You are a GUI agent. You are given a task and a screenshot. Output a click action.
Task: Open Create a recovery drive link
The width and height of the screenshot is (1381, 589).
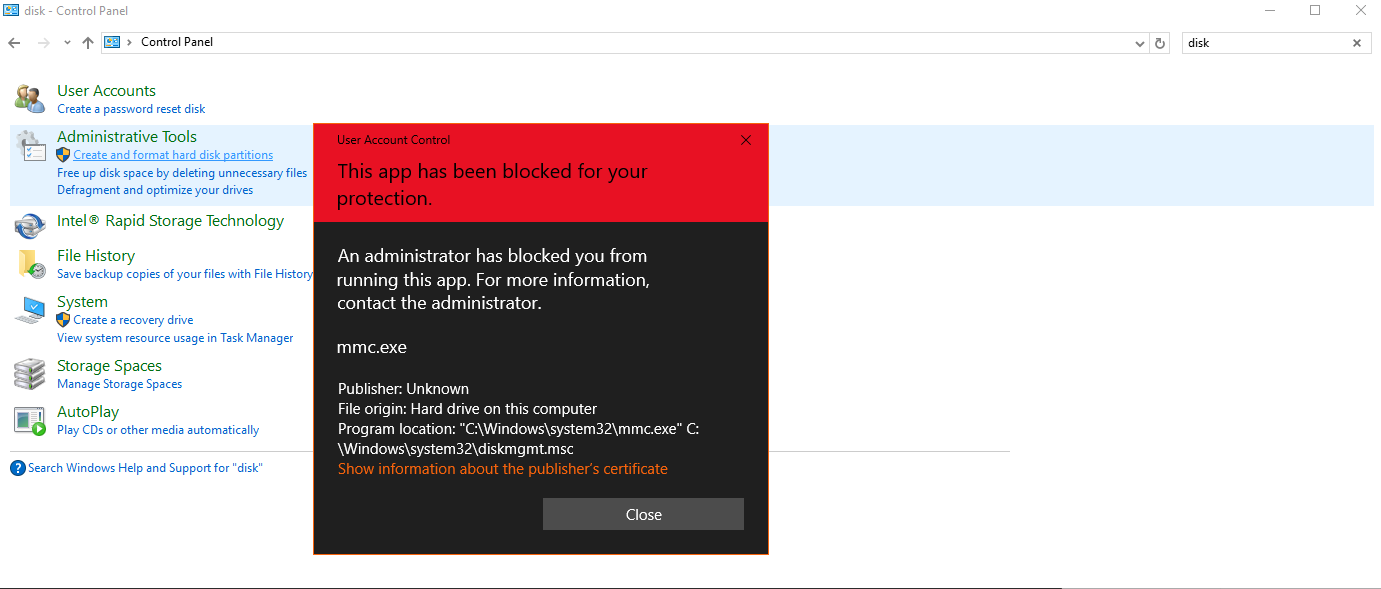133,320
